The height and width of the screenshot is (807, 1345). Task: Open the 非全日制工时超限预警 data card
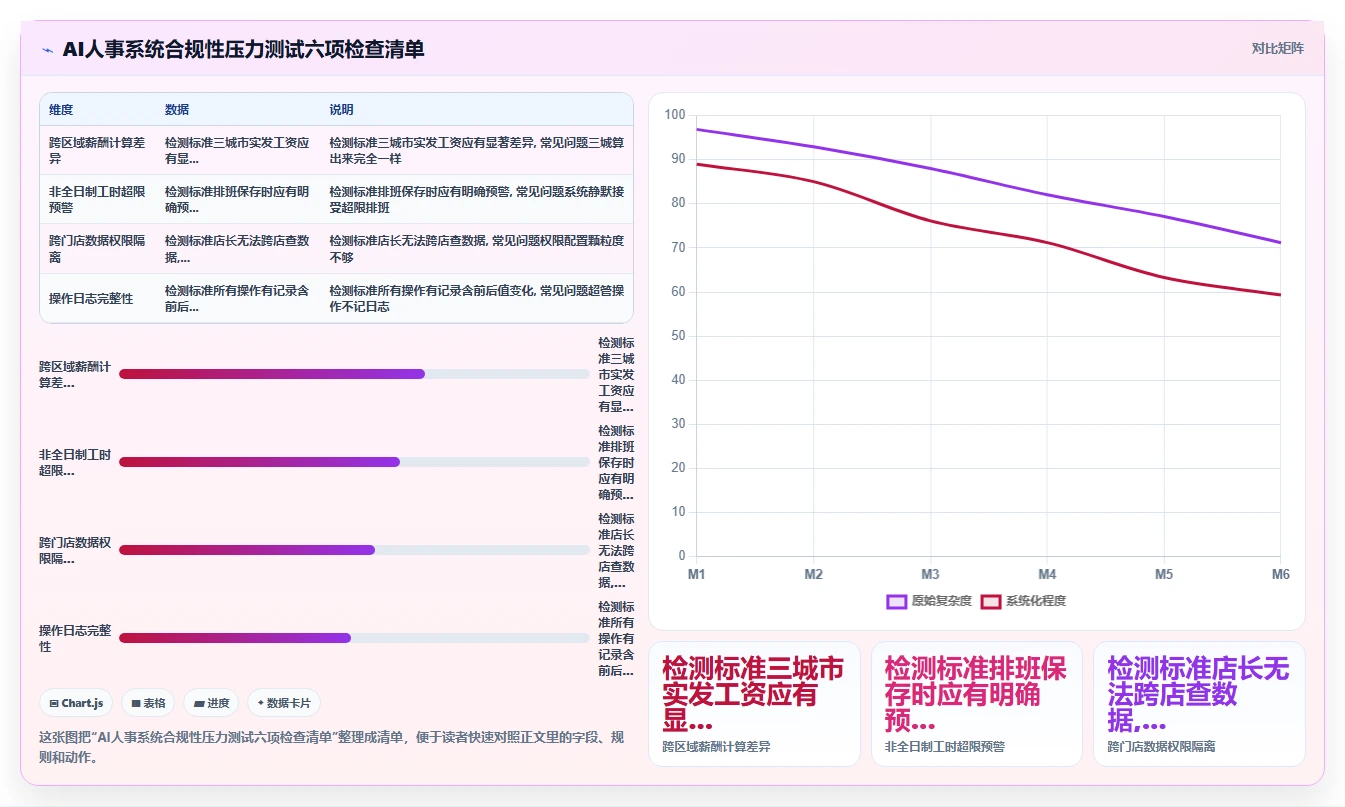[976, 703]
